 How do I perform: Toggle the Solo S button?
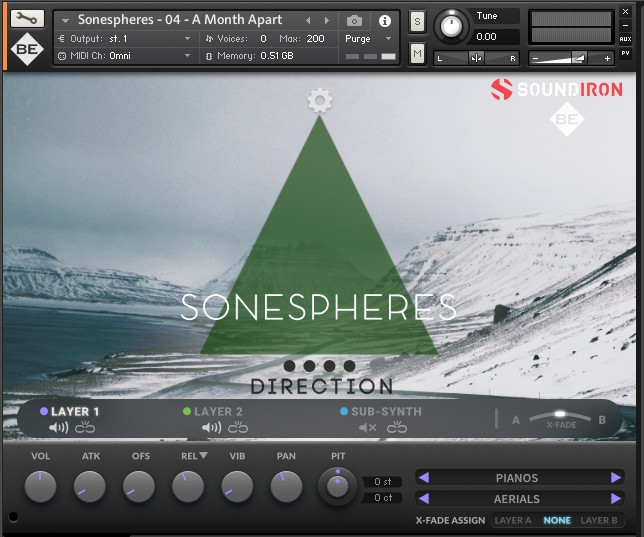click(x=417, y=21)
